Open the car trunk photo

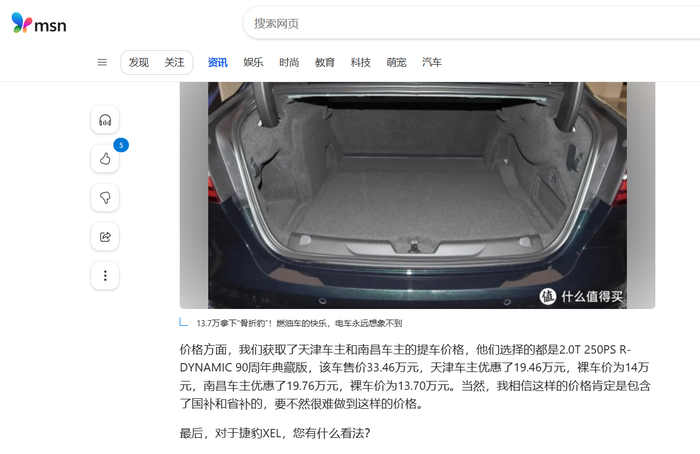pyautogui.click(x=417, y=195)
